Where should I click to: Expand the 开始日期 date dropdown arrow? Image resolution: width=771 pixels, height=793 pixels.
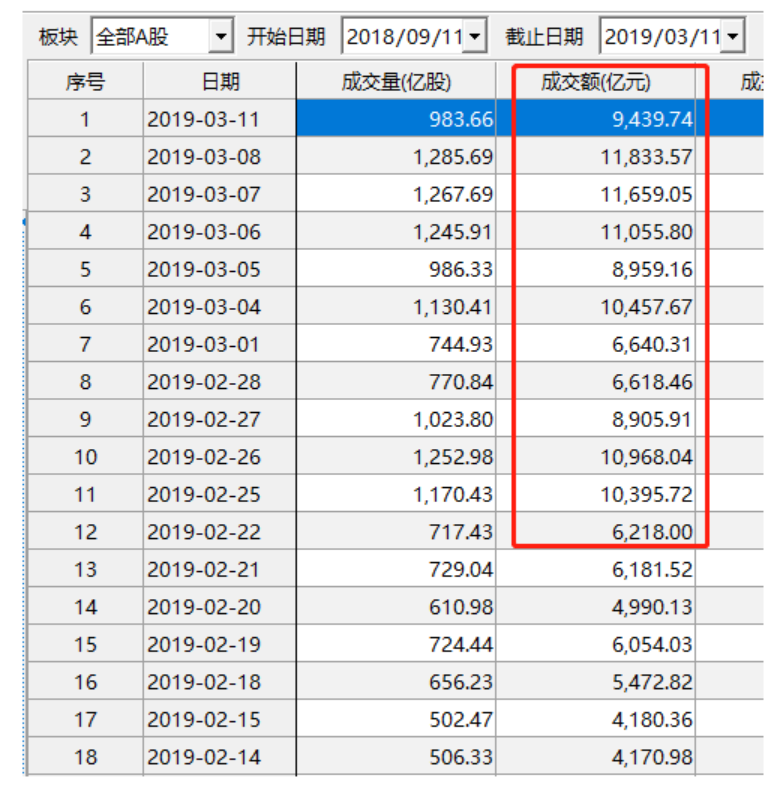[475, 38]
